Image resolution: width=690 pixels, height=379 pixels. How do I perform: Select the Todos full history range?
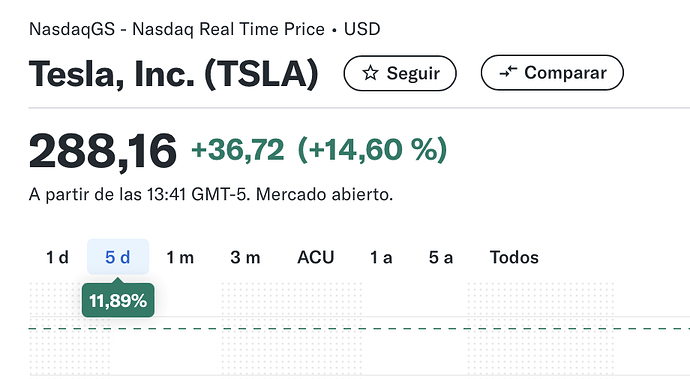tap(514, 257)
